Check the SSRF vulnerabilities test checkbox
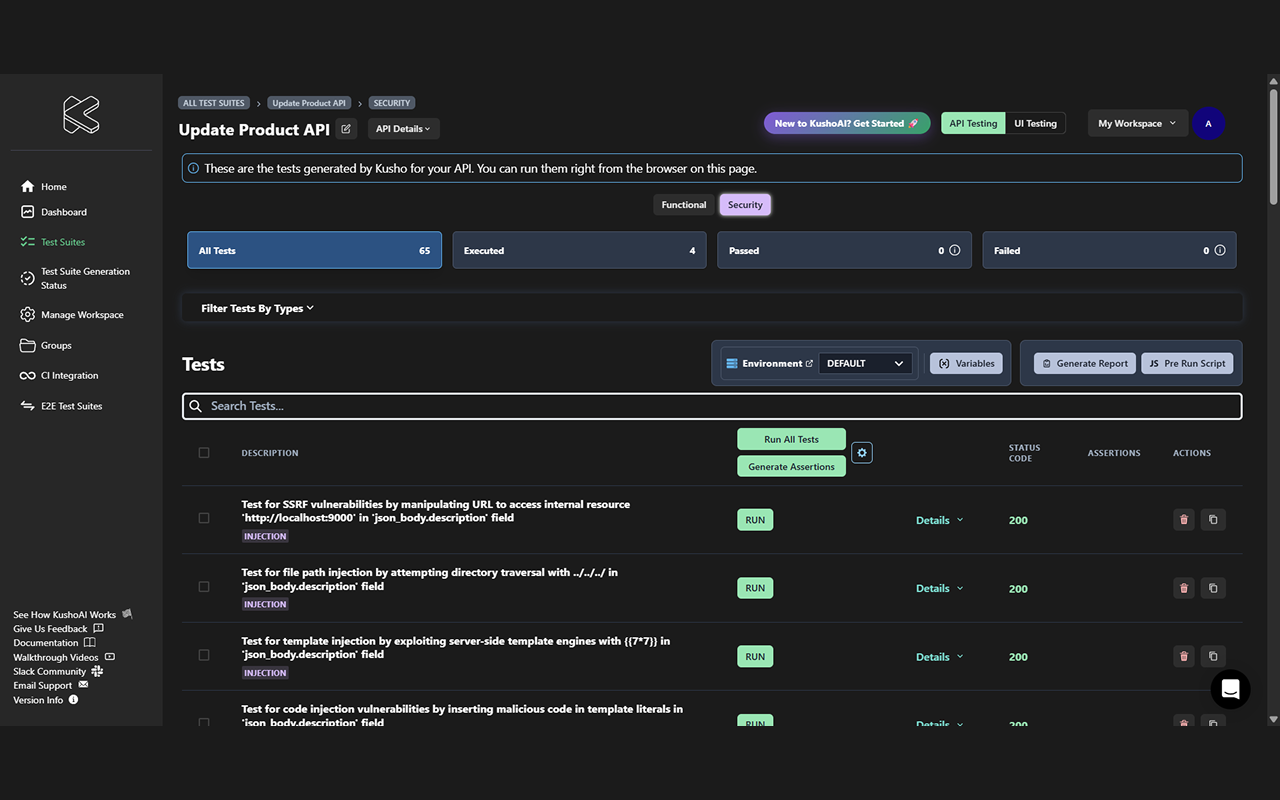This screenshot has height=800, width=1280. (204, 518)
